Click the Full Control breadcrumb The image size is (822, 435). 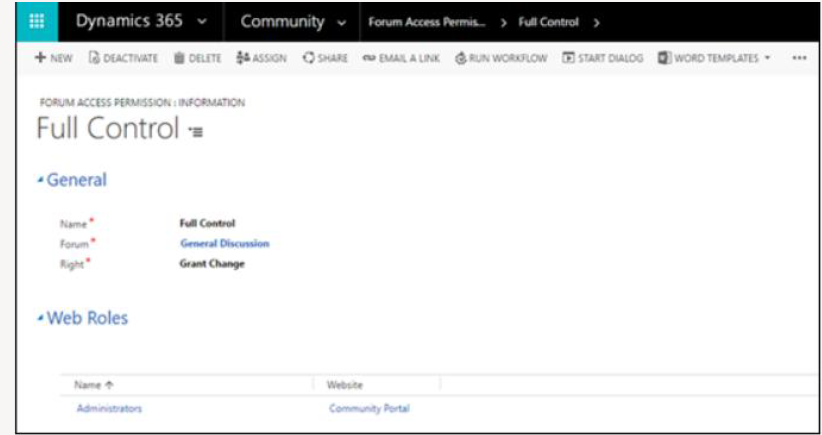pos(548,23)
